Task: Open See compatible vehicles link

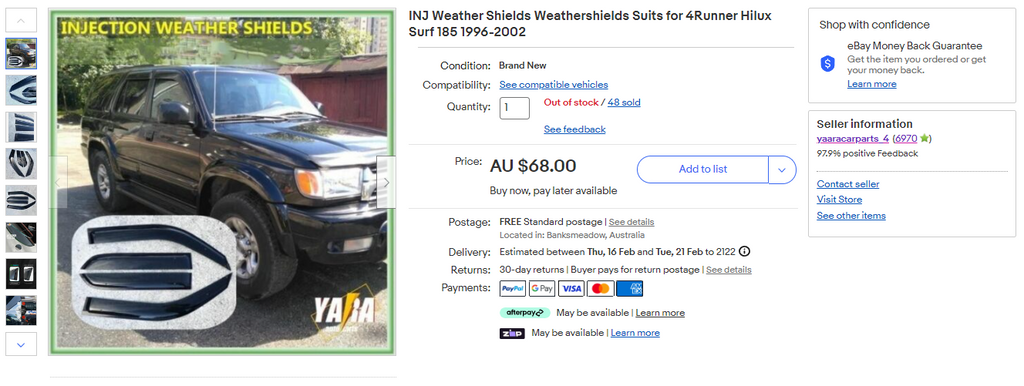Action: (x=554, y=85)
